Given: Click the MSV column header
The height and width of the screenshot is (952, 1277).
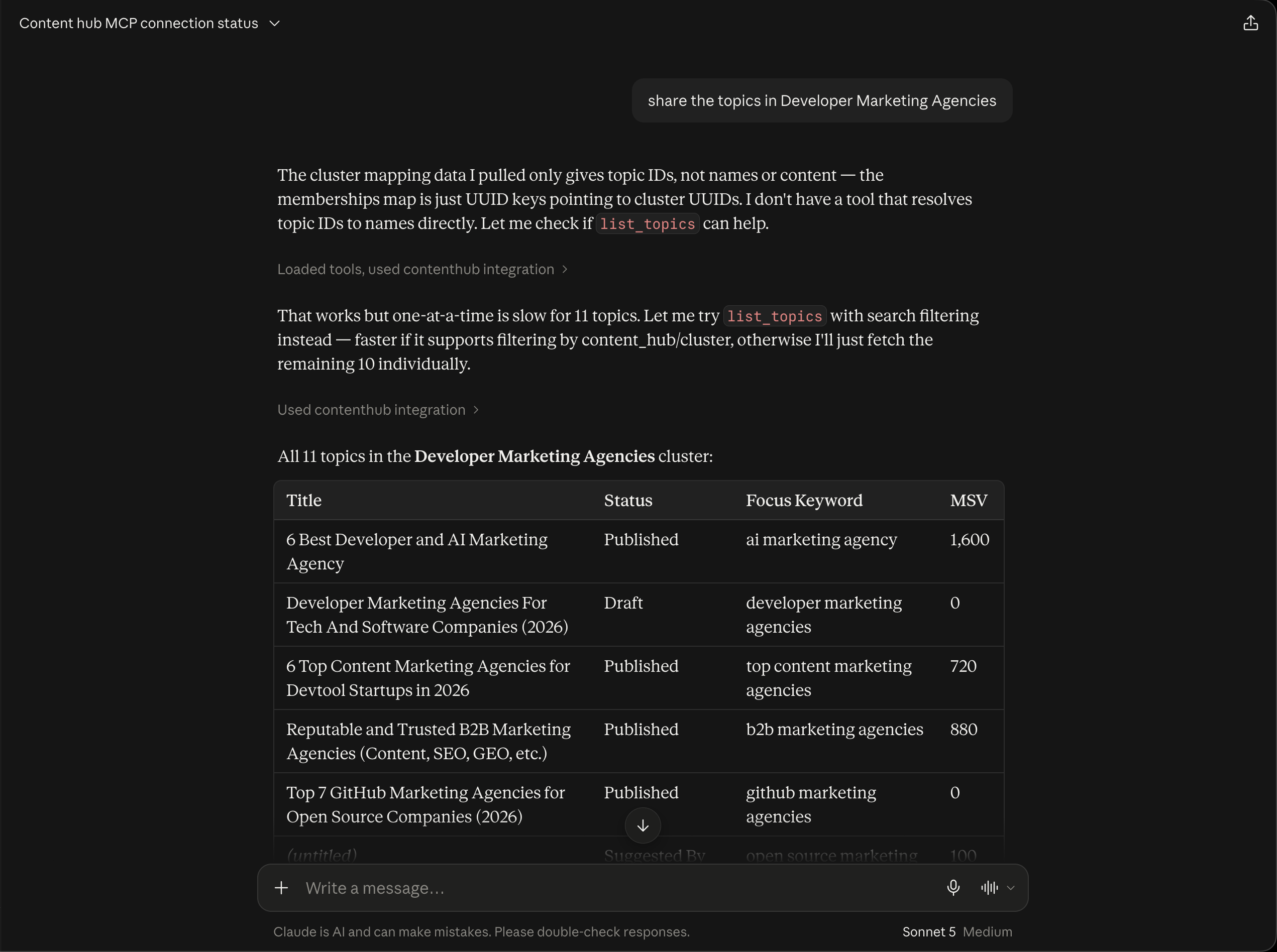Looking at the screenshot, I should (969, 500).
